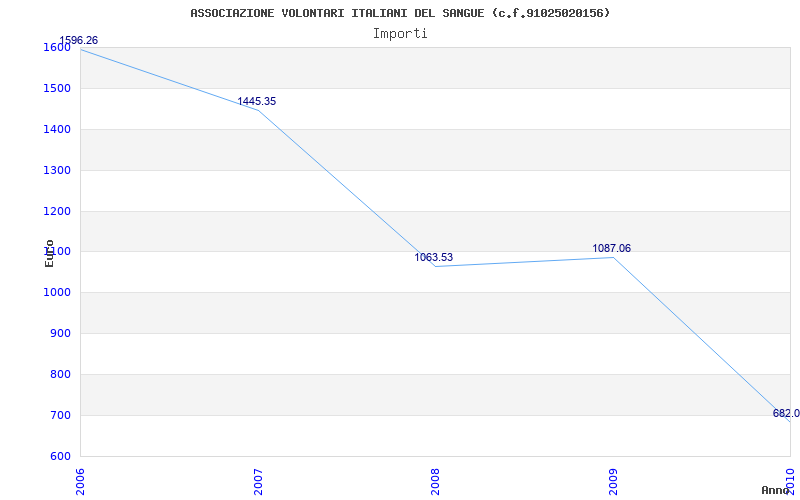
Task: Click the Anno axis title
Action: point(776,490)
